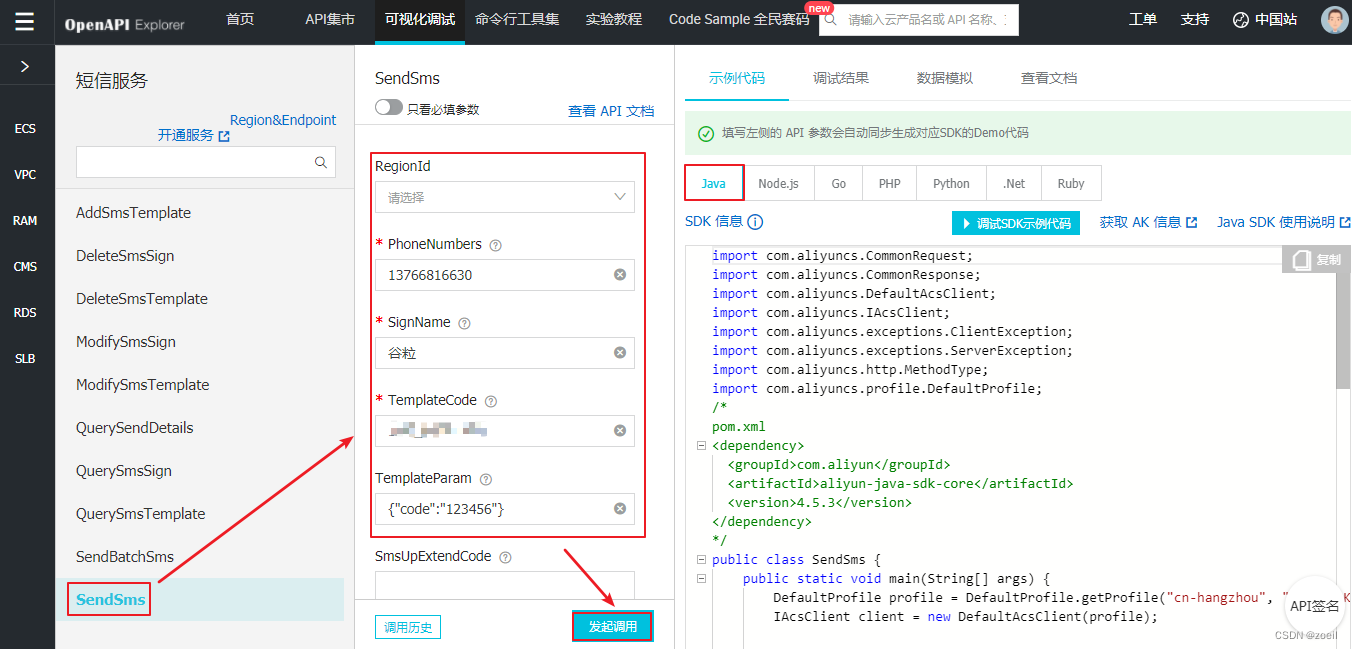Collapse the dependency code fold marker
Screen dimensions: 1352x649
click(701, 446)
